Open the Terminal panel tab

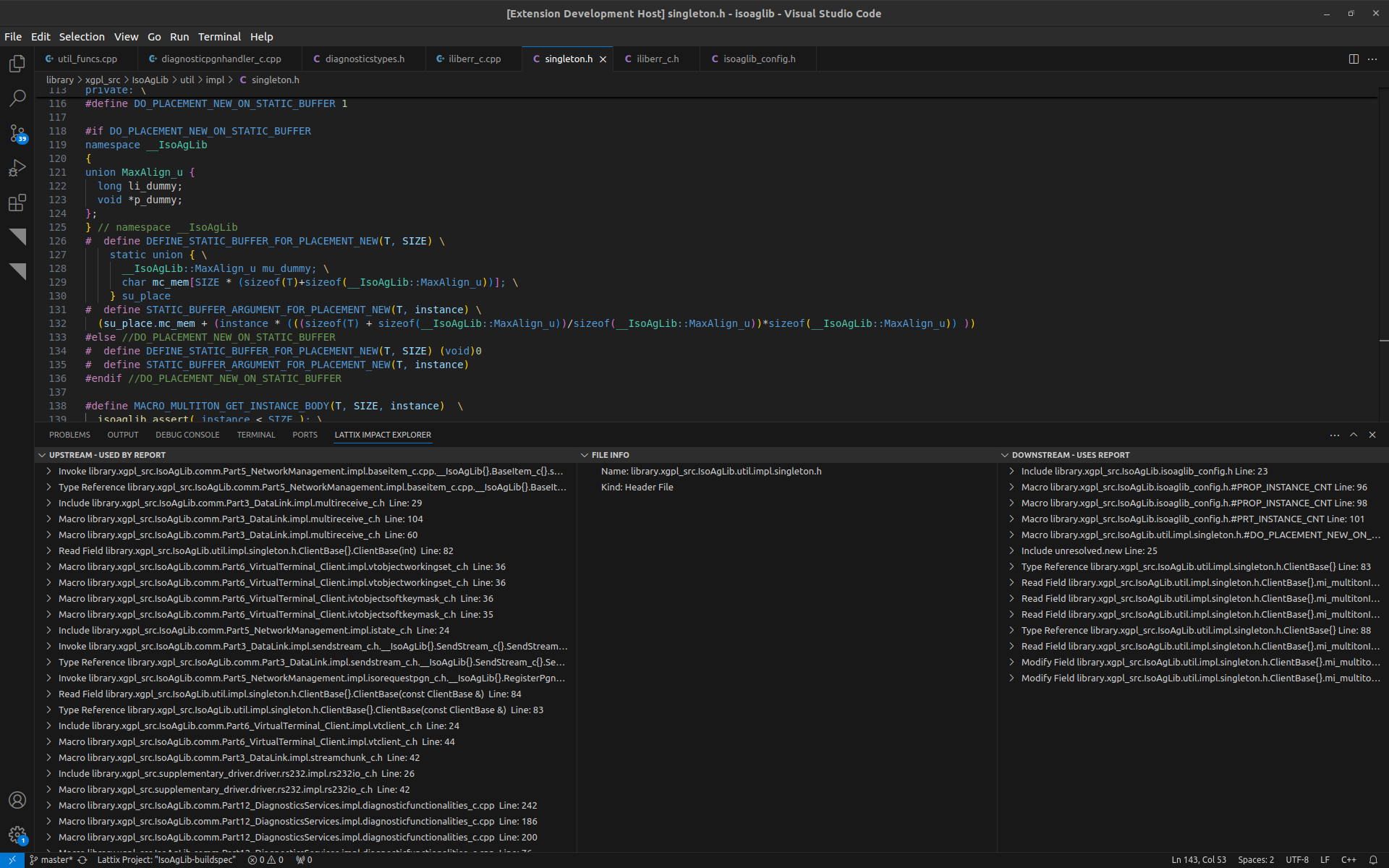[256, 435]
